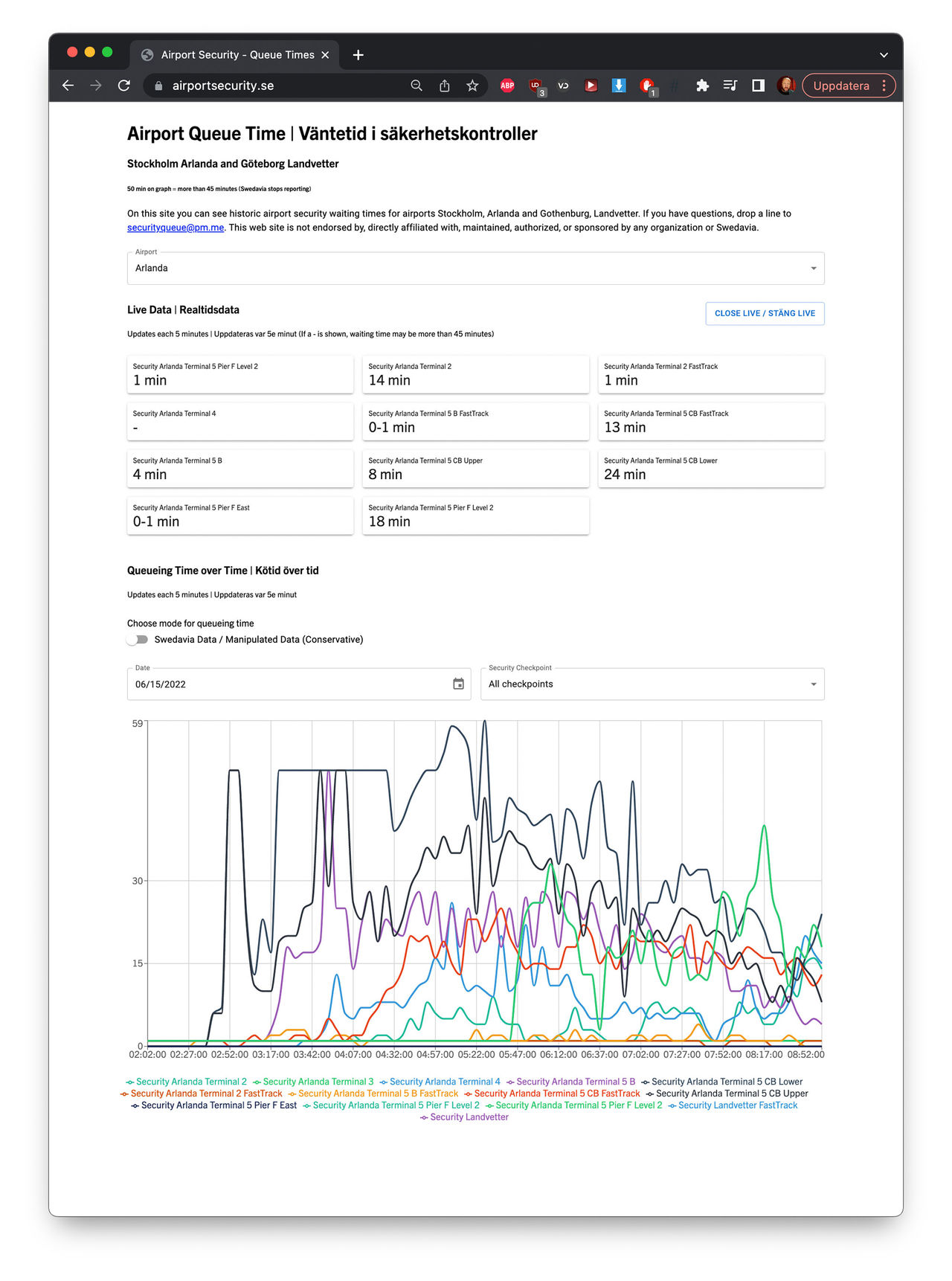Click the zoom magnifier in address bar
Screen dimensions: 952x1281
click(x=416, y=86)
